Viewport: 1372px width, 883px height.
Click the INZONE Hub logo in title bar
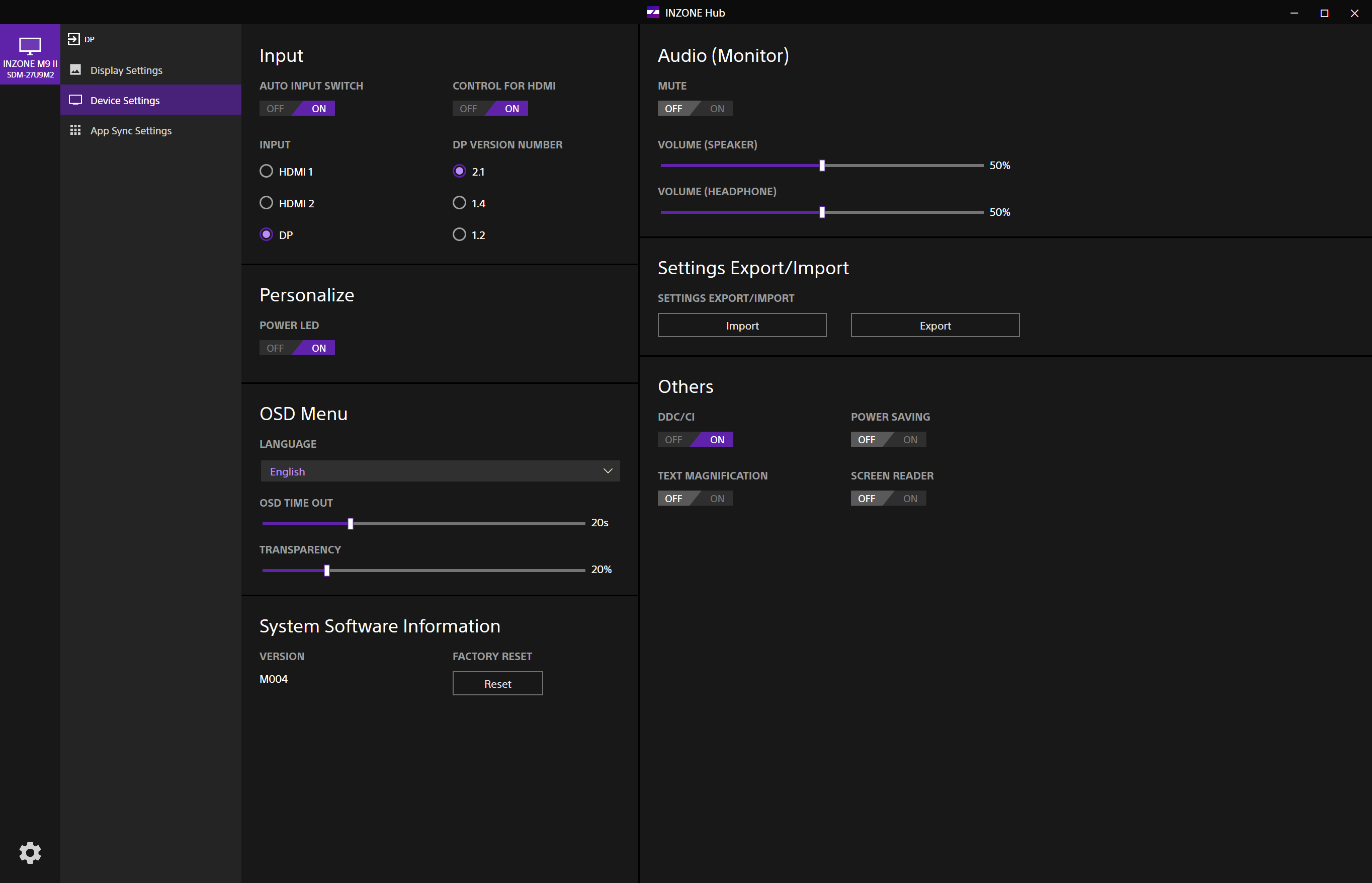click(x=653, y=13)
